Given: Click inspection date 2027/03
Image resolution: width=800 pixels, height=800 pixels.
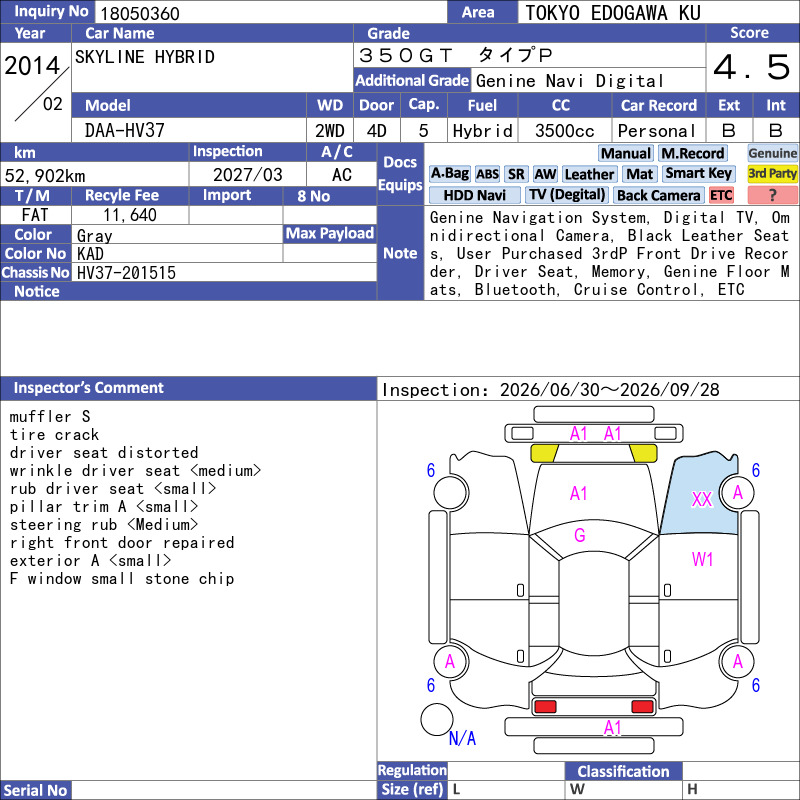Looking at the screenshot, I should 247,174.
